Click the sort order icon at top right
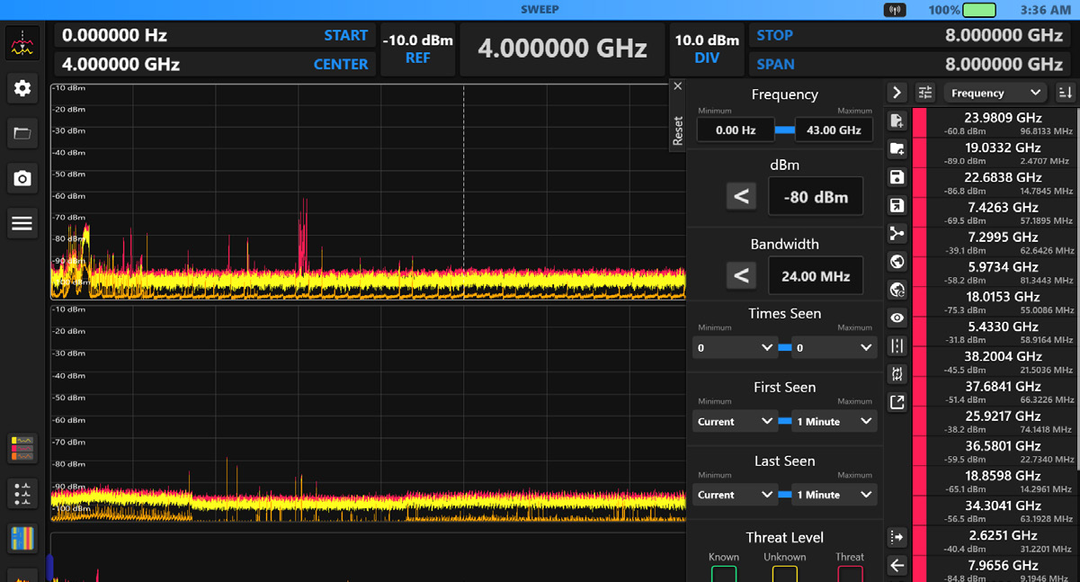1080x582 pixels. pos(1065,93)
